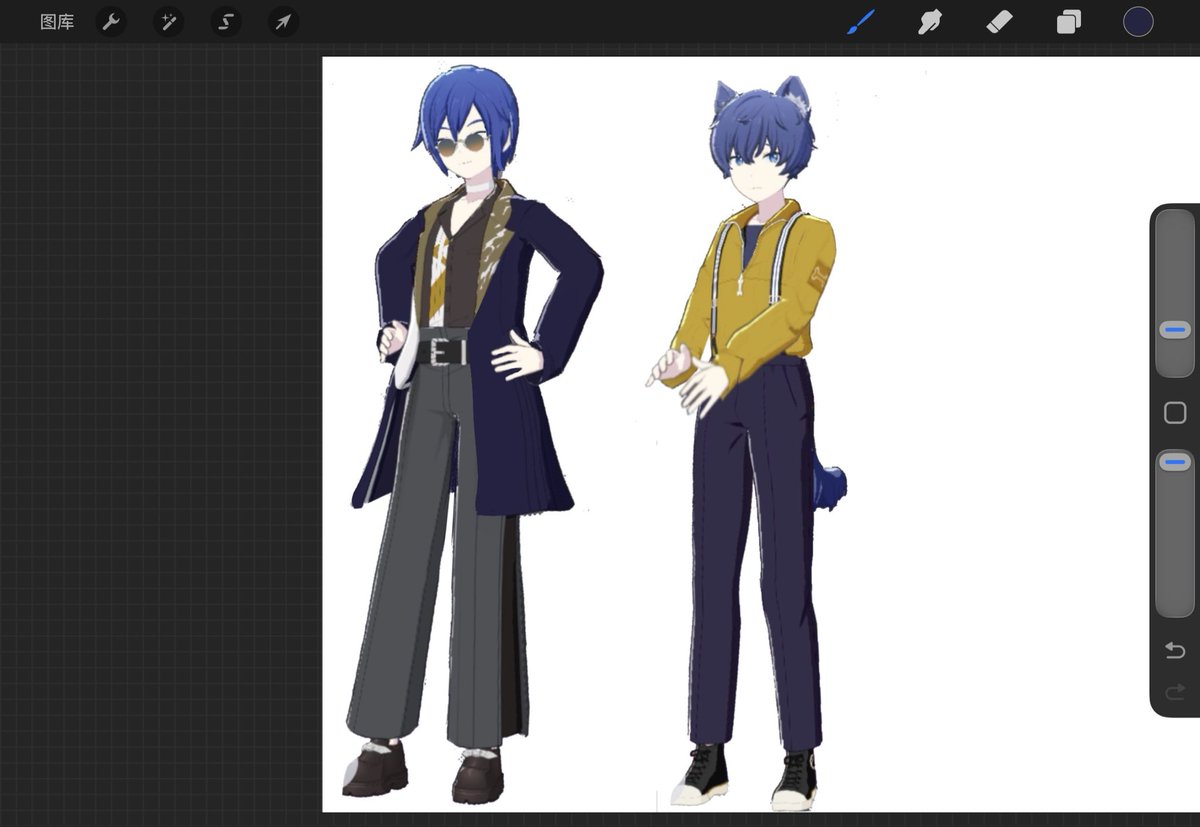This screenshot has height=827, width=1200.
Task: Tap the square modify button in sidebar
Action: (x=1176, y=413)
